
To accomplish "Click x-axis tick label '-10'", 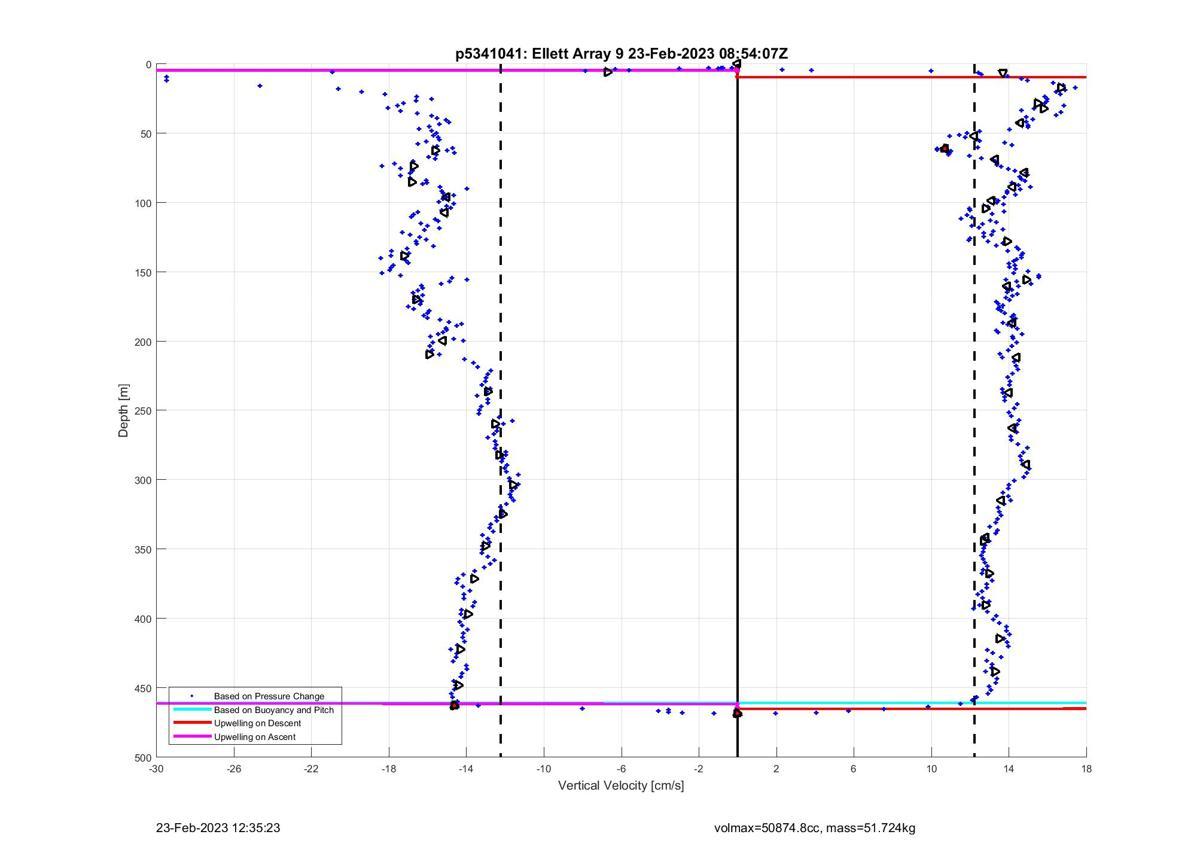I will click(x=544, y=769).
